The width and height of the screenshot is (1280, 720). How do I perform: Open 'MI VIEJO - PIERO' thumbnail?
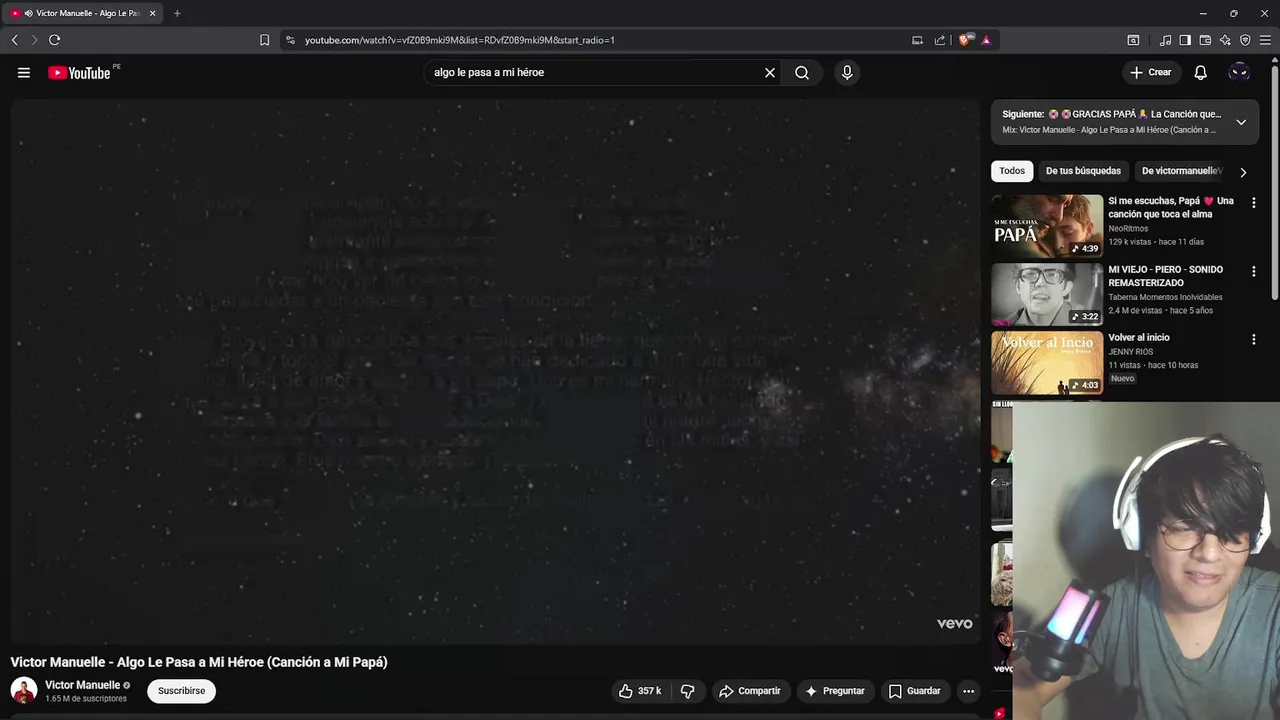1047,294
